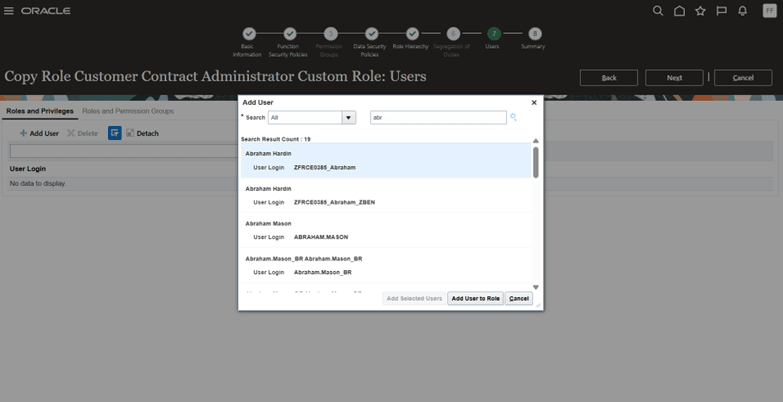Screen dimensions: 783x402
Task: Click the Back button
Action: tap(608, 78)
